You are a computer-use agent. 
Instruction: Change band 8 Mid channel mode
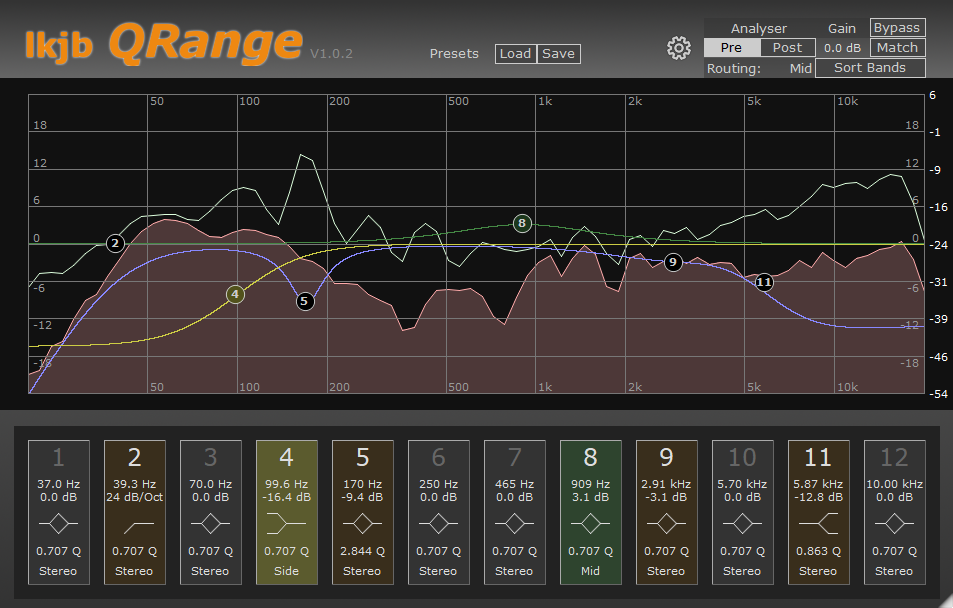coord(590,571)
